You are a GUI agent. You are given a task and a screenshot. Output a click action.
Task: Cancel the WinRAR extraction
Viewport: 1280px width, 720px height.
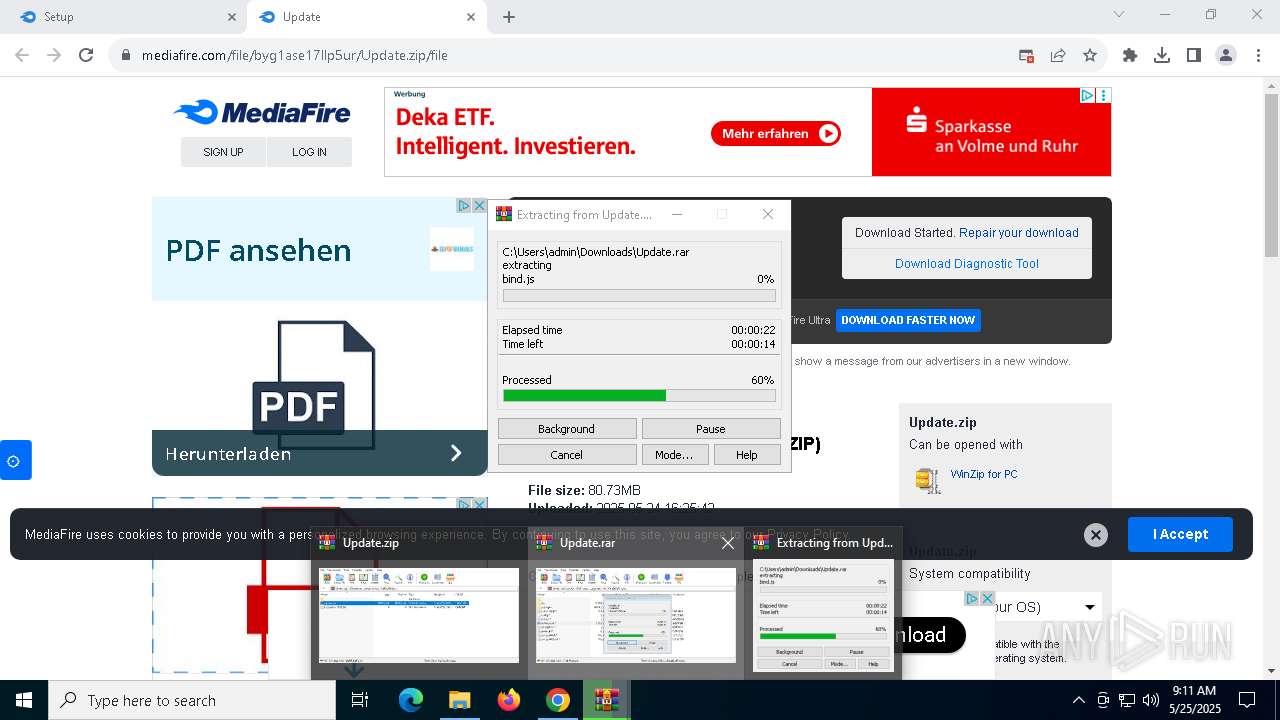pyautogui.click(x=567, y=454)
